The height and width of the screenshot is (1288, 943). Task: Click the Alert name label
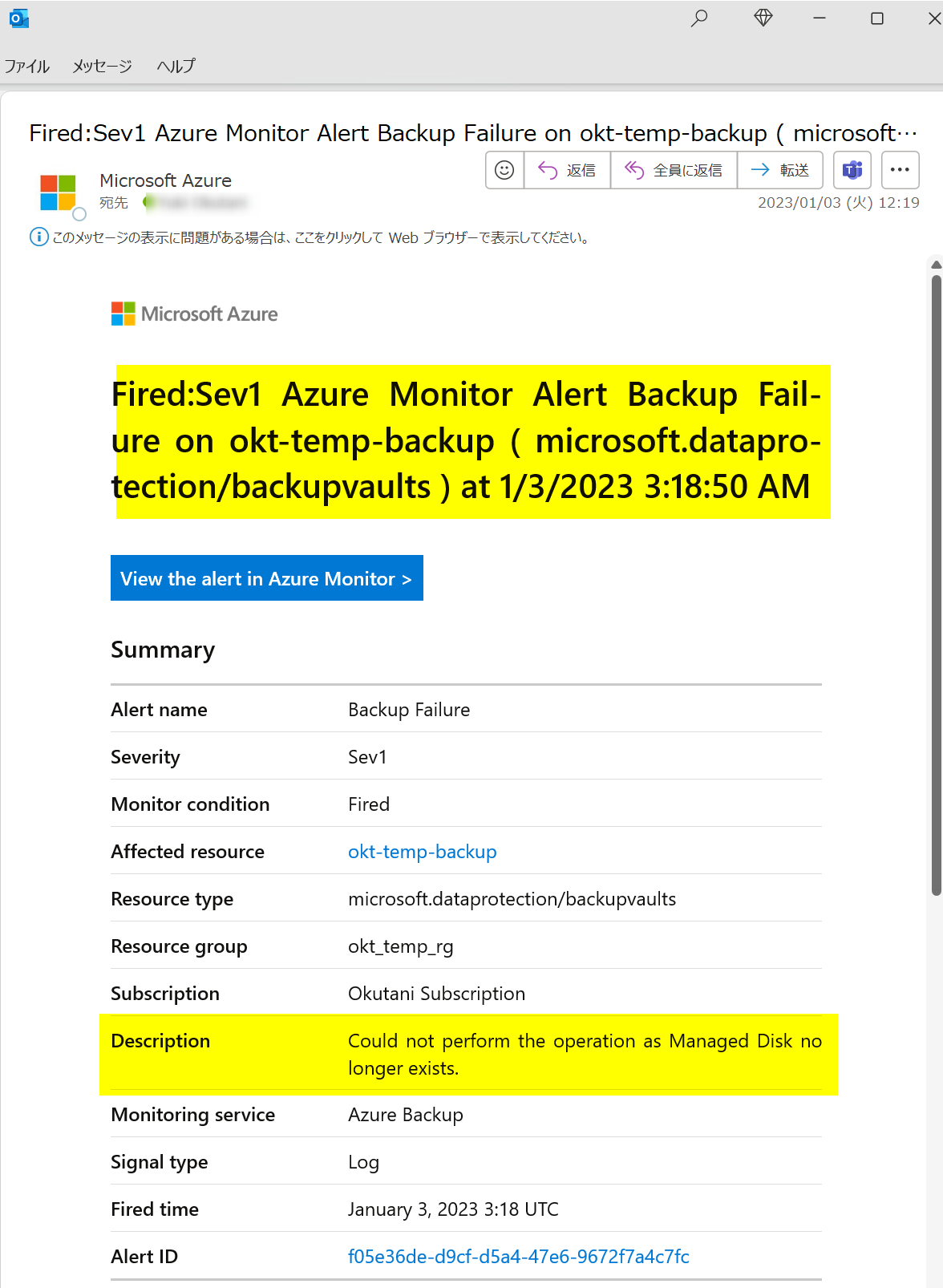(x=160, y=710)
